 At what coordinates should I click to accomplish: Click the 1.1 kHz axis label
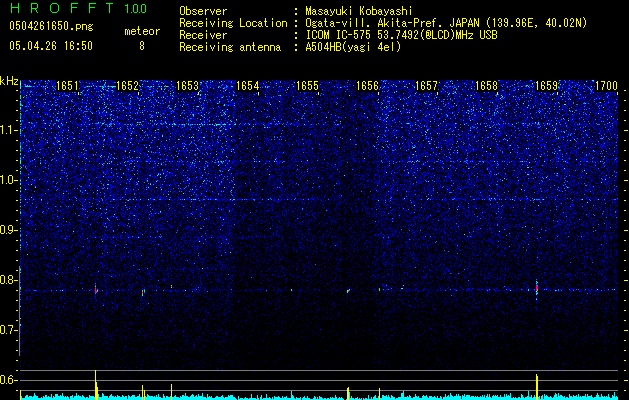tap(9, 130)
